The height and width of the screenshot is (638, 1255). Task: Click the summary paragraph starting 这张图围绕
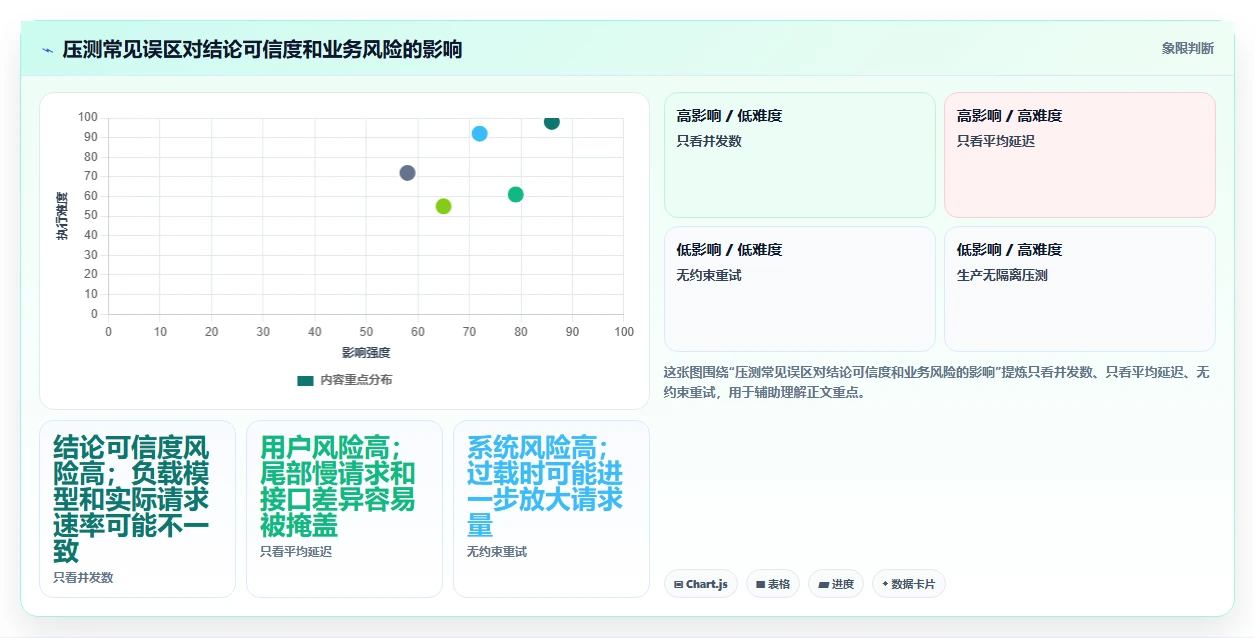pos(937,382)
